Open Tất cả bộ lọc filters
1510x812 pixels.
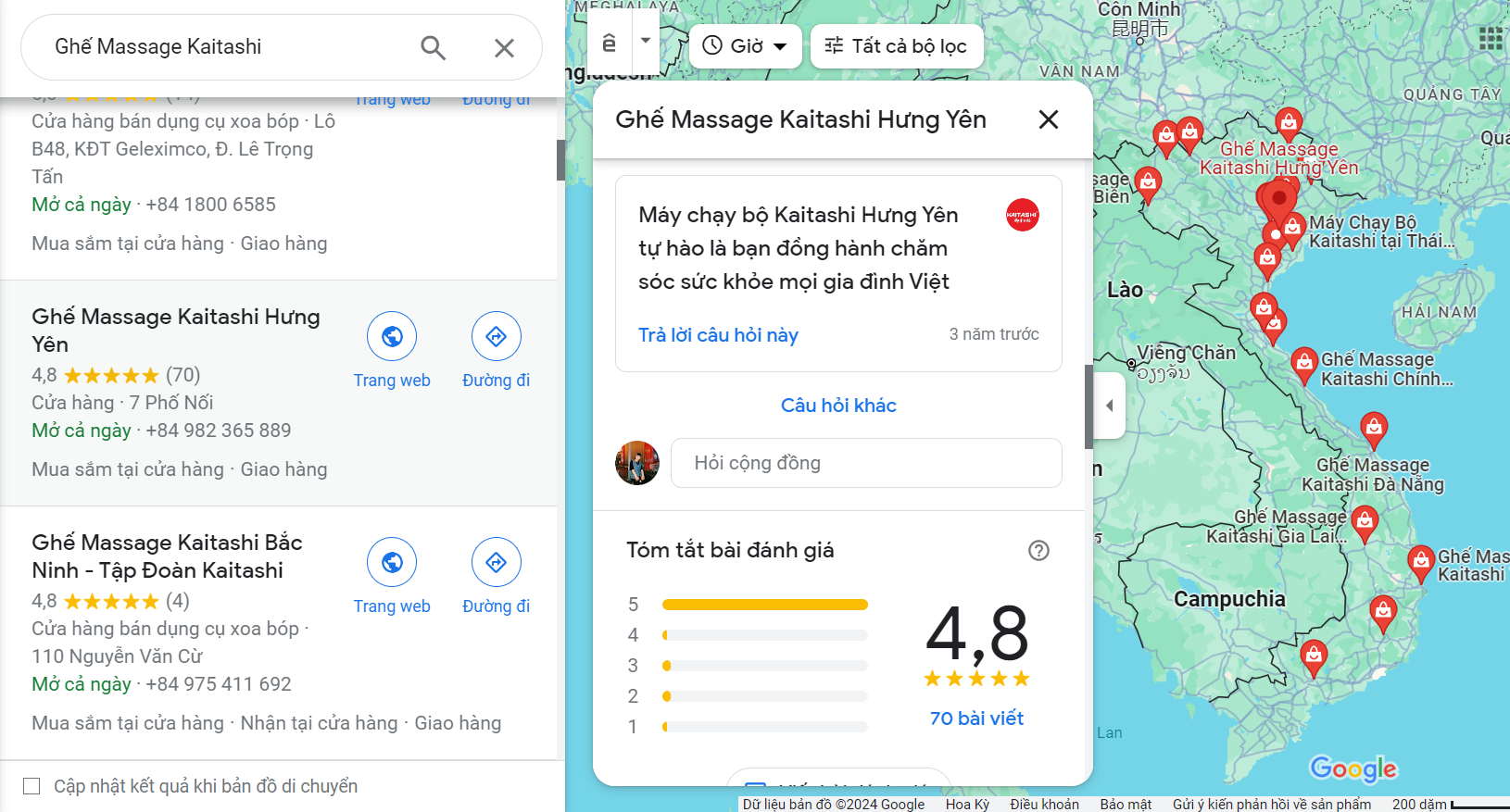(897, 45)
